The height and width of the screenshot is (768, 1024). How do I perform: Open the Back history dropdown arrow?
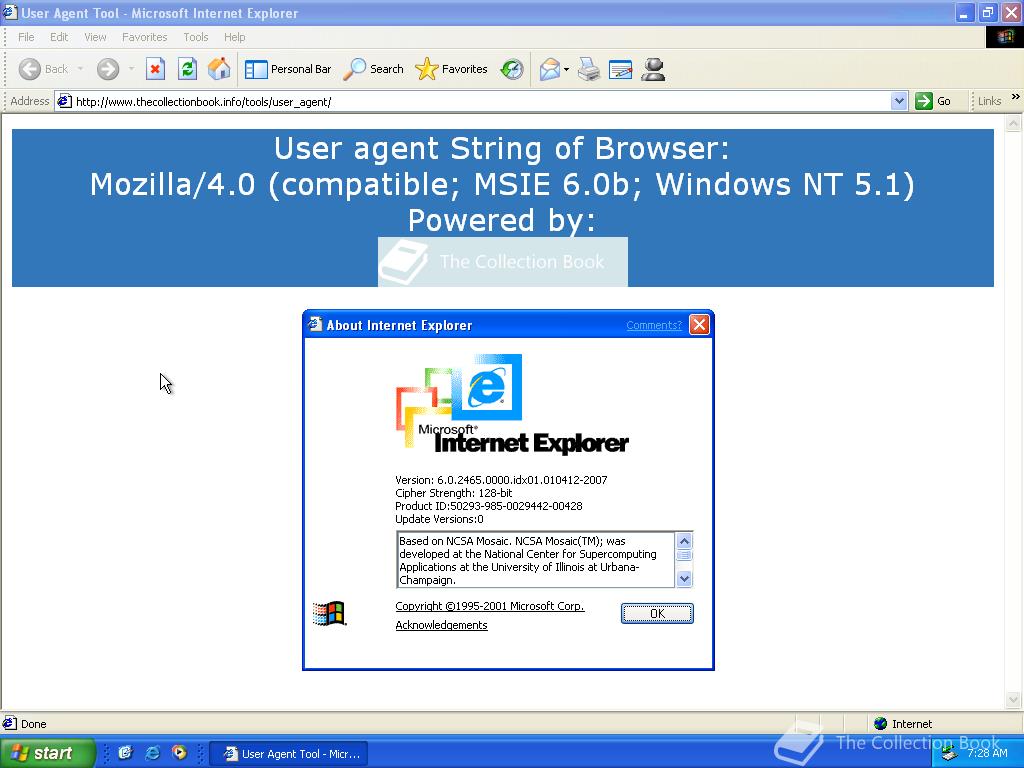click(80, 69)
